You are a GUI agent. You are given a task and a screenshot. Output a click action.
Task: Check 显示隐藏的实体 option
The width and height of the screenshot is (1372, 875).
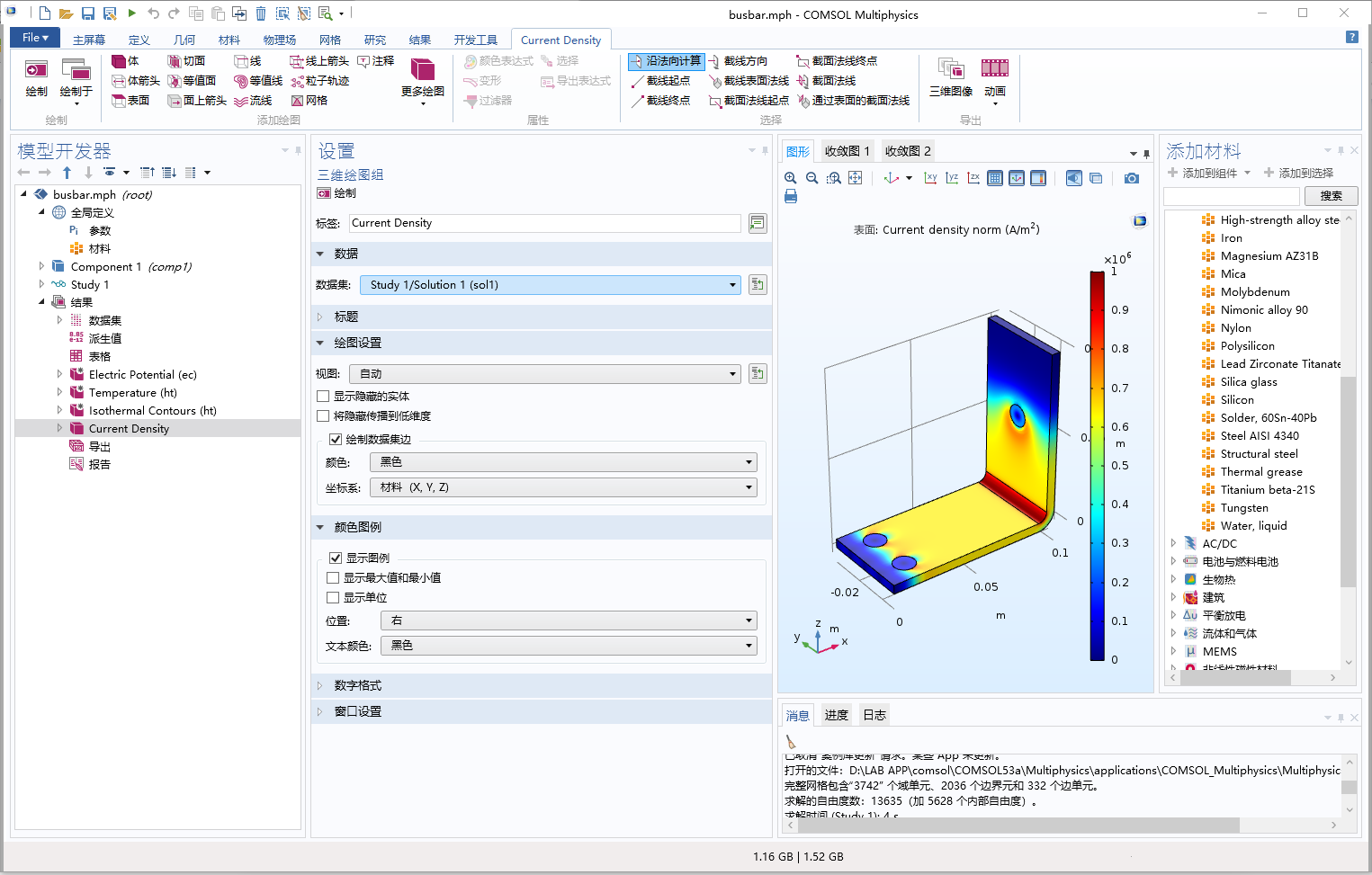coord(321,396)
